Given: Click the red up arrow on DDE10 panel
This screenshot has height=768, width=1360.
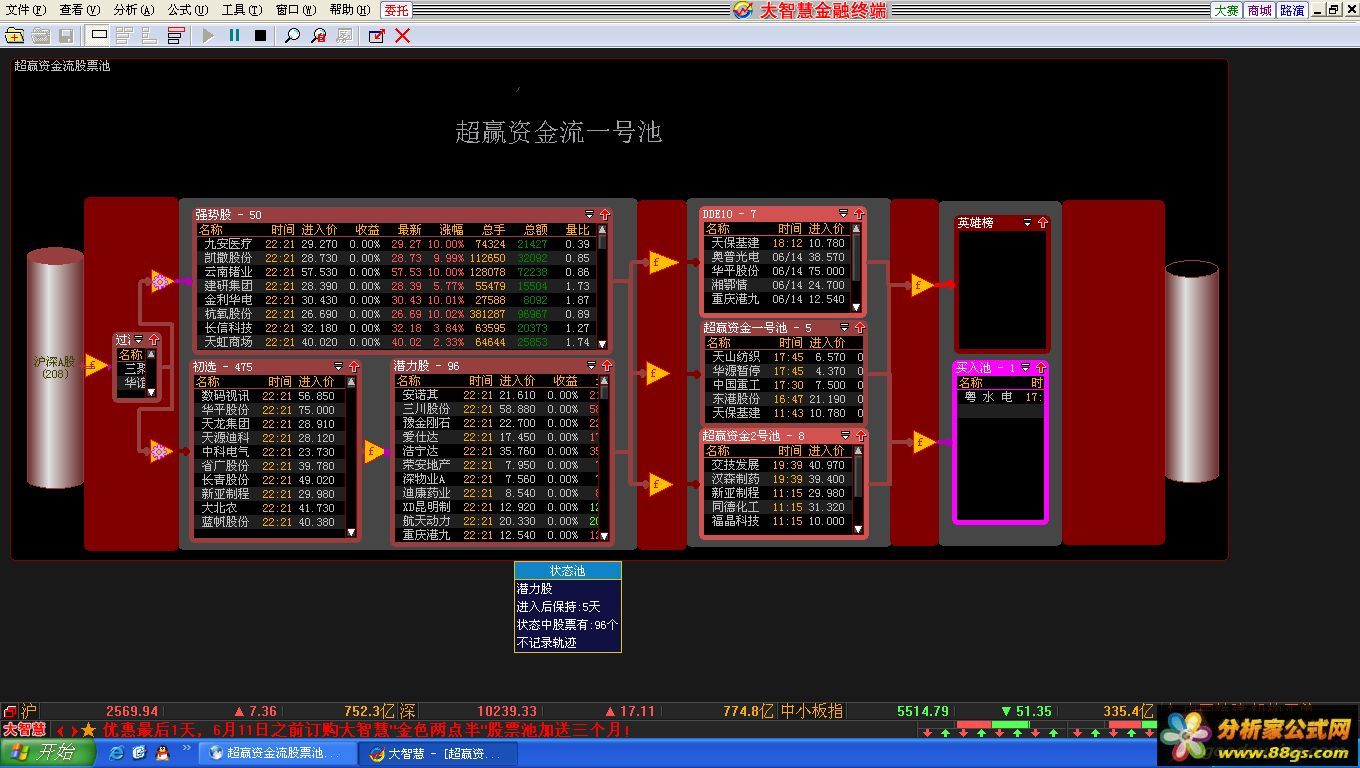Looking at the screenshot, I should (x=858, y=213).
